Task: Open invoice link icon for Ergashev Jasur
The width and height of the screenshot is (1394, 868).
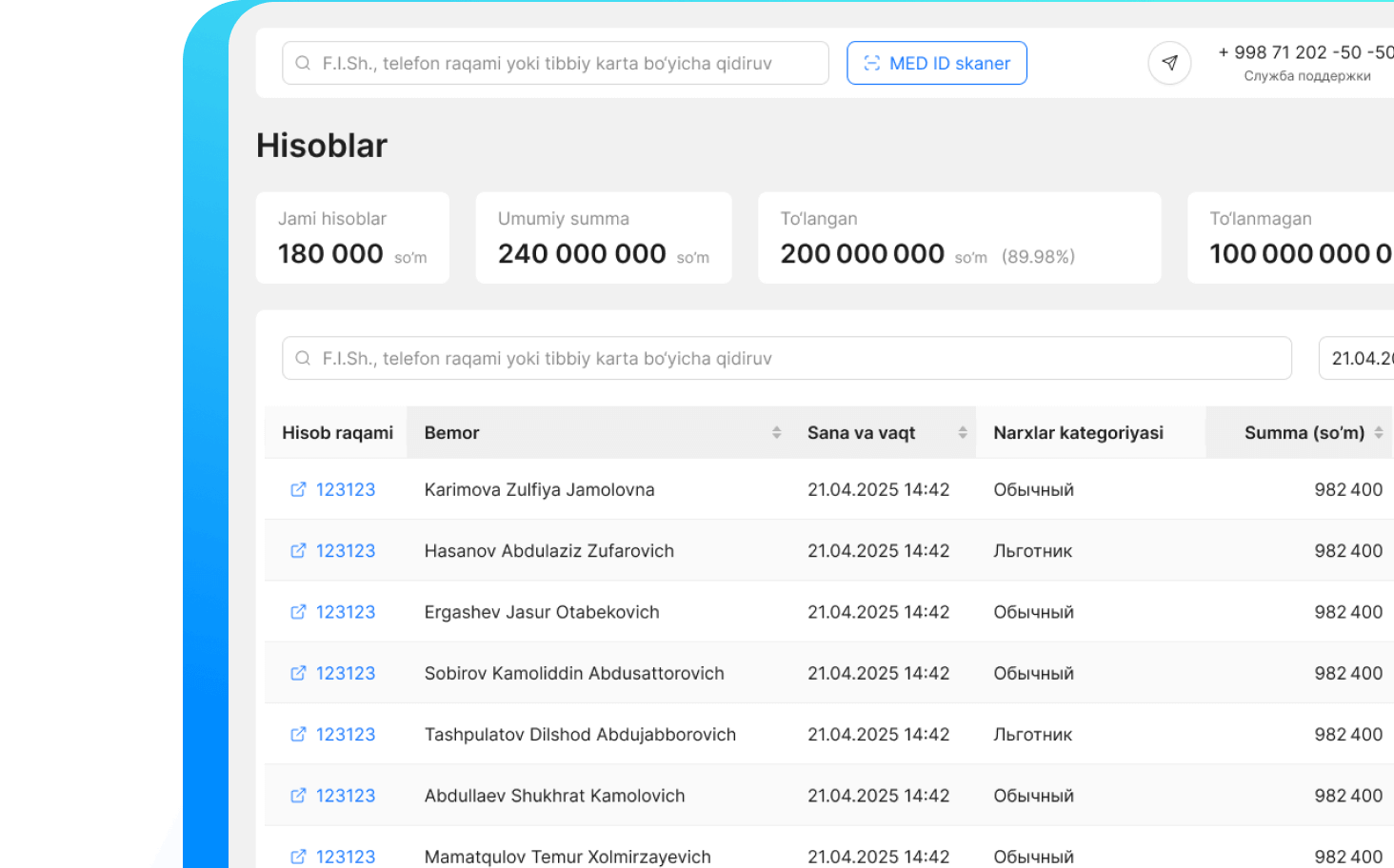Action: 298,612
